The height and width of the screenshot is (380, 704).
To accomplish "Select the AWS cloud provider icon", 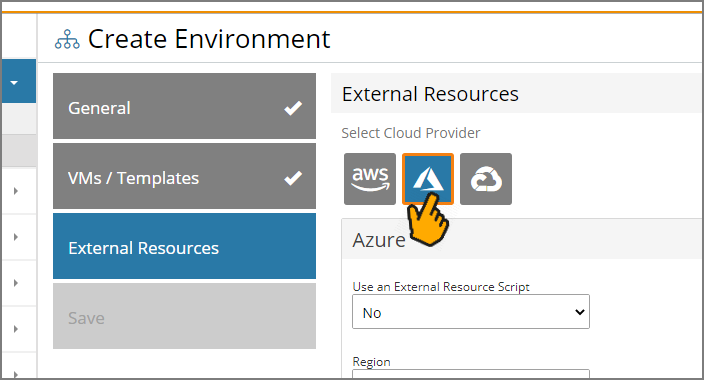I will pyautogui.click(x=370, y=179).
